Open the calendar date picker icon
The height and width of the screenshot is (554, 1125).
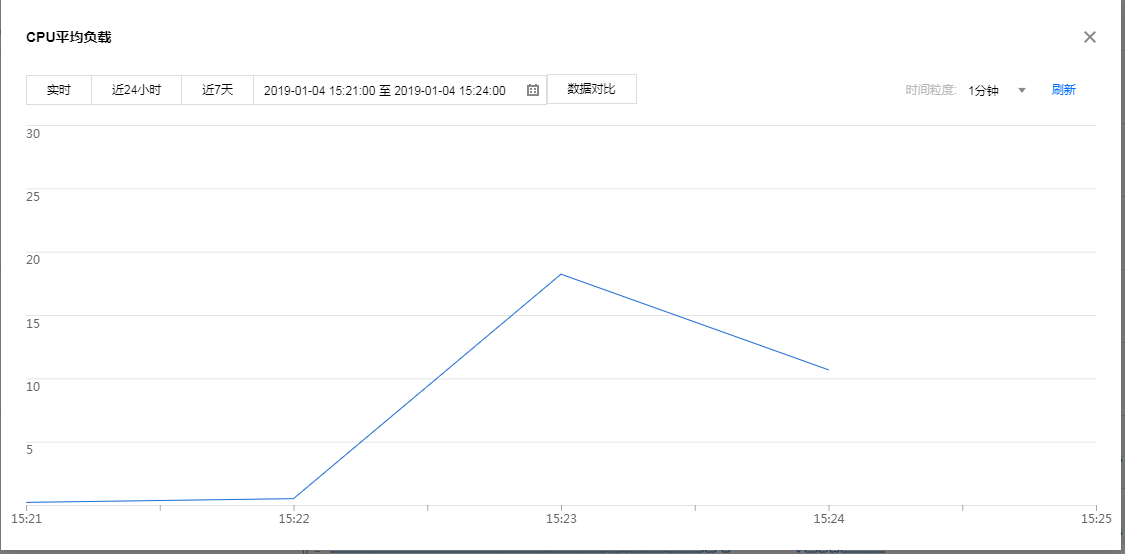533,90
